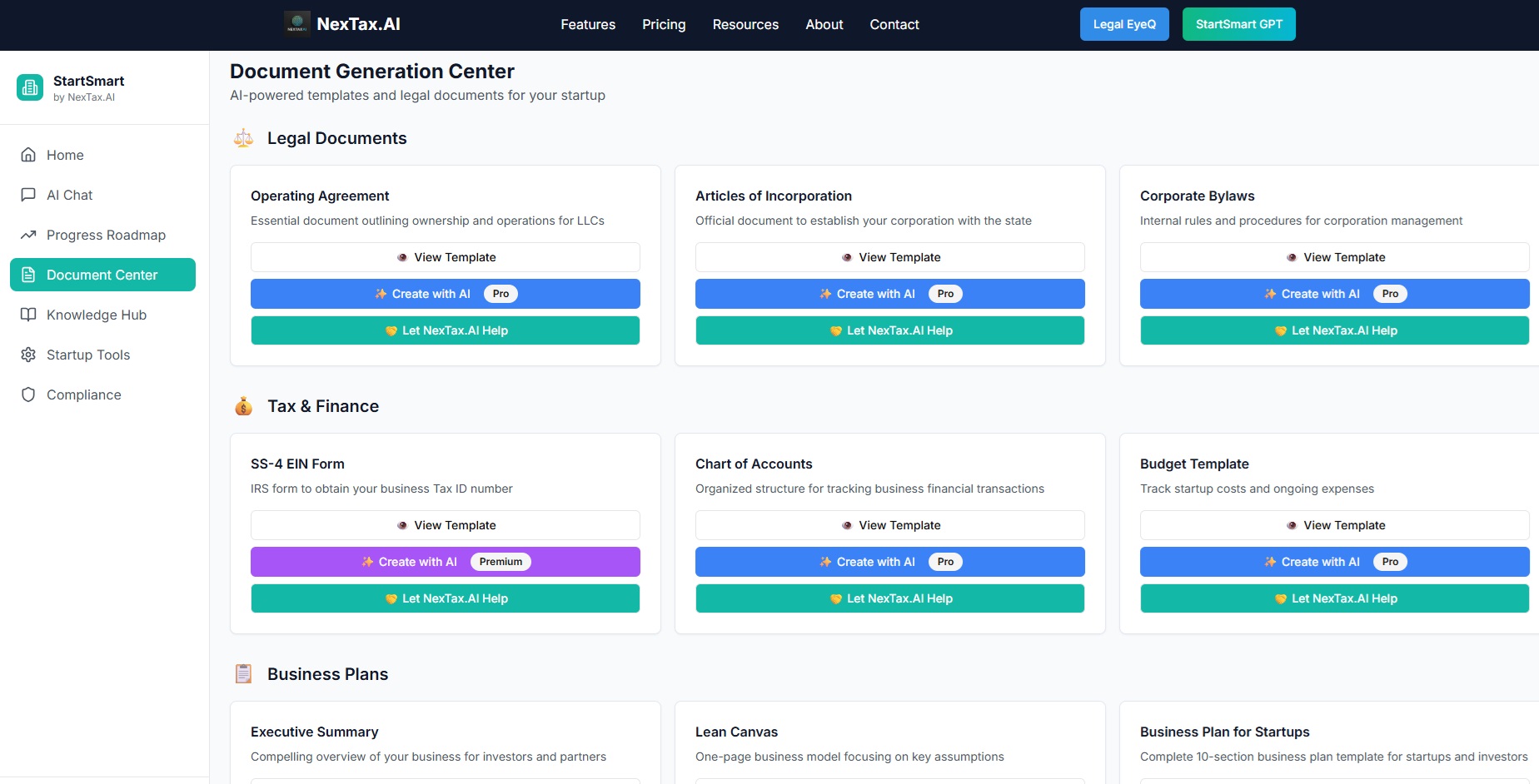Viewport: 1539px width, 784px height.
Task: View the Budget Template
Action: 1334,525
